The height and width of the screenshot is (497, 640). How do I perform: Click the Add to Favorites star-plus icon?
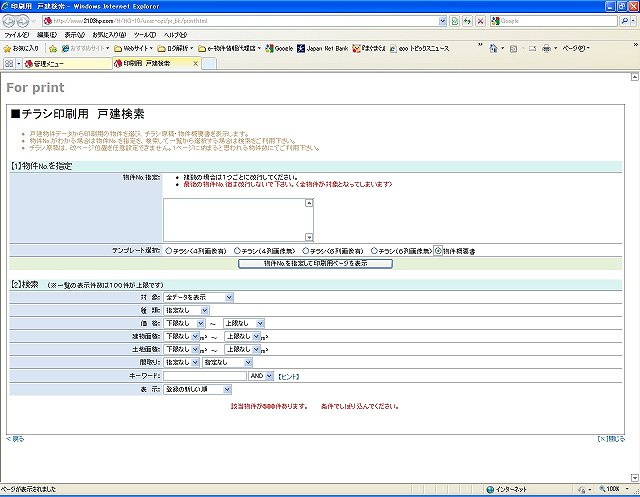tap(53, 49)
